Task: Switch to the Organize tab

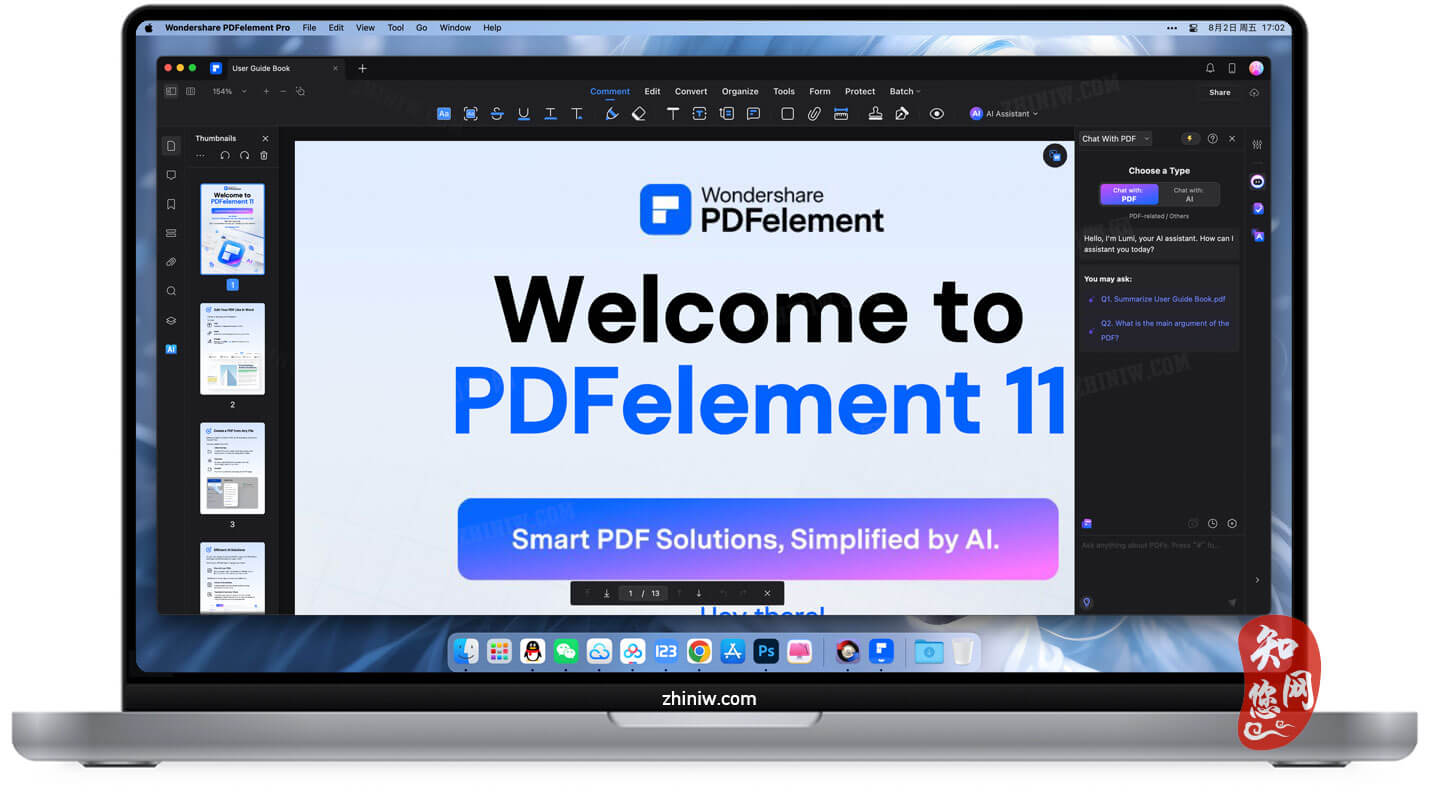Action: (x=740, y=91)
